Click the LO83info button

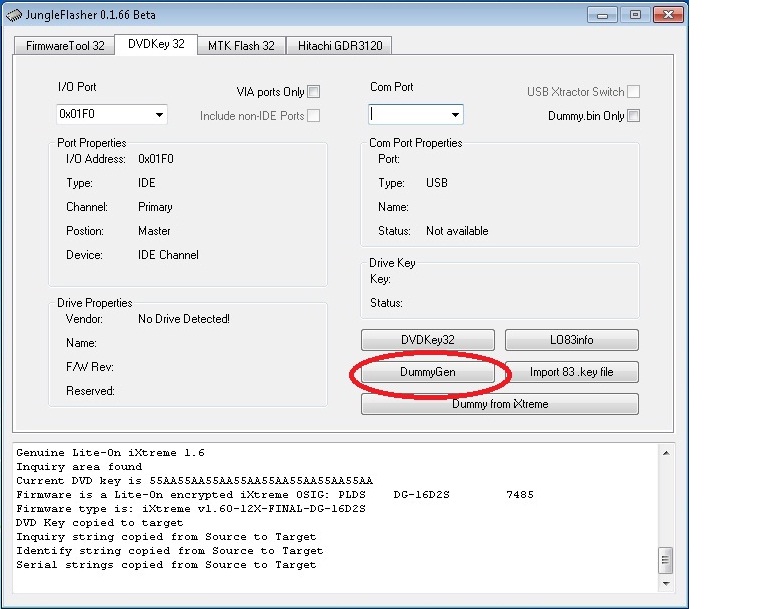[x=571, y=340]
